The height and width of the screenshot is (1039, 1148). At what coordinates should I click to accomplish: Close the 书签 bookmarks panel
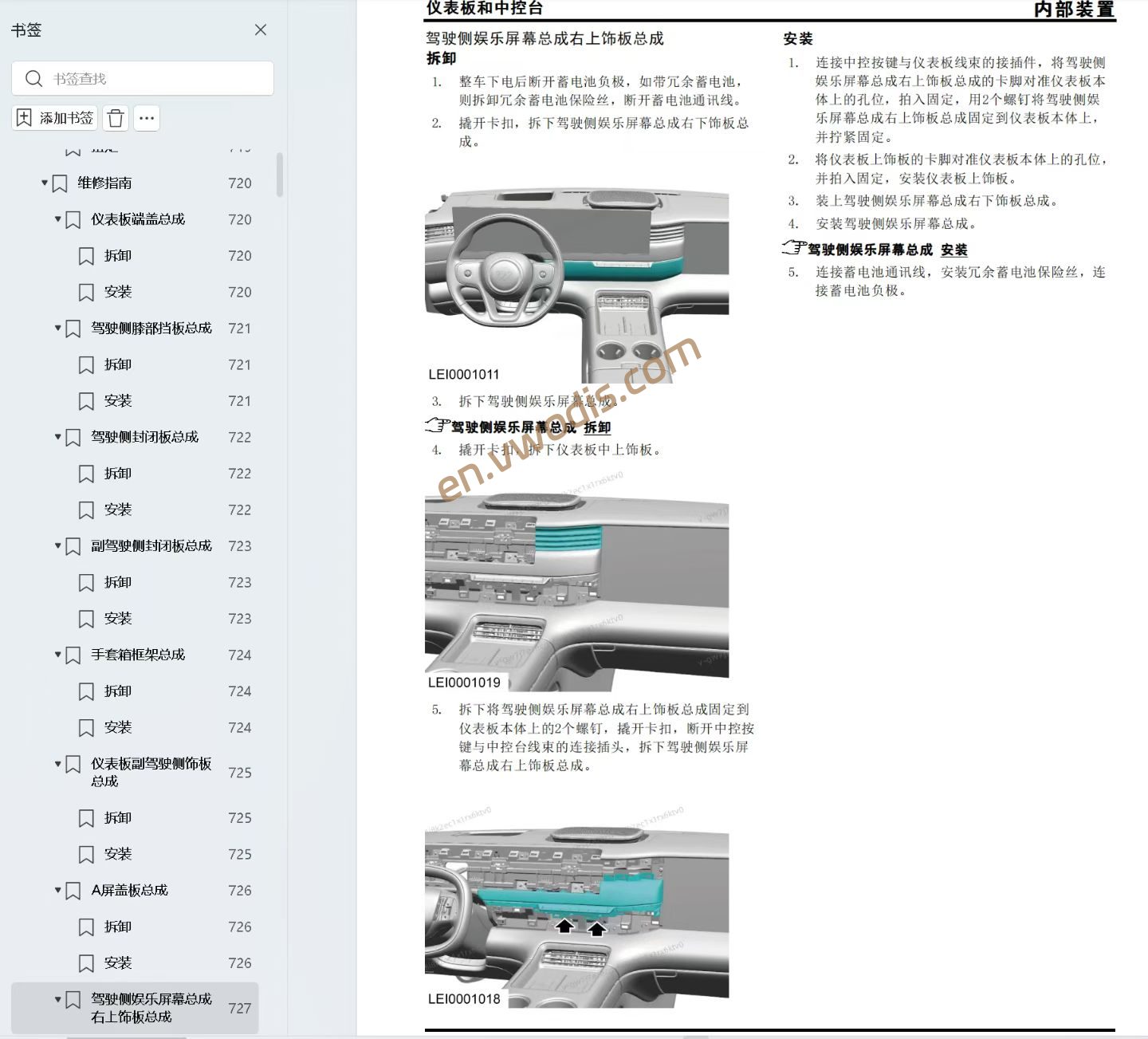tap(261, 30)
